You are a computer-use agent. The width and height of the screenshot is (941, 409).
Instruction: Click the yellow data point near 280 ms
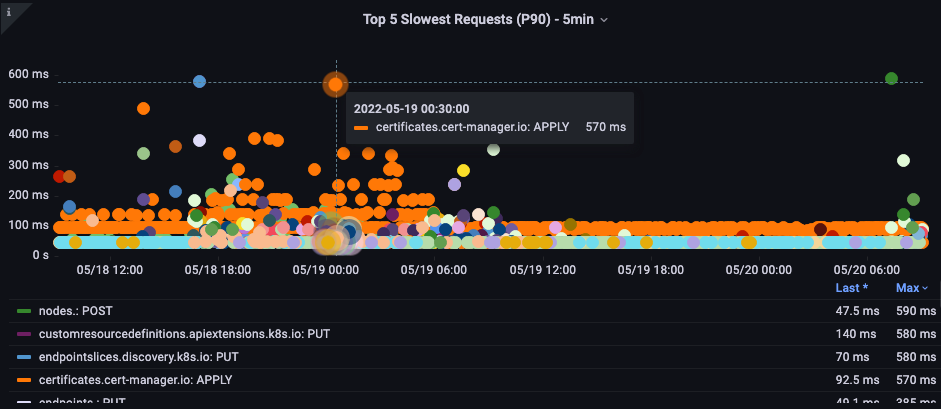point(463,171)
